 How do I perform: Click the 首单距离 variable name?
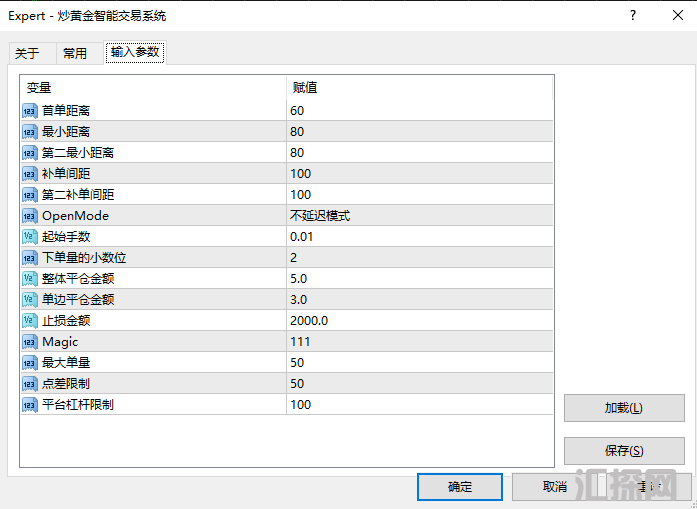coord(66,111)
